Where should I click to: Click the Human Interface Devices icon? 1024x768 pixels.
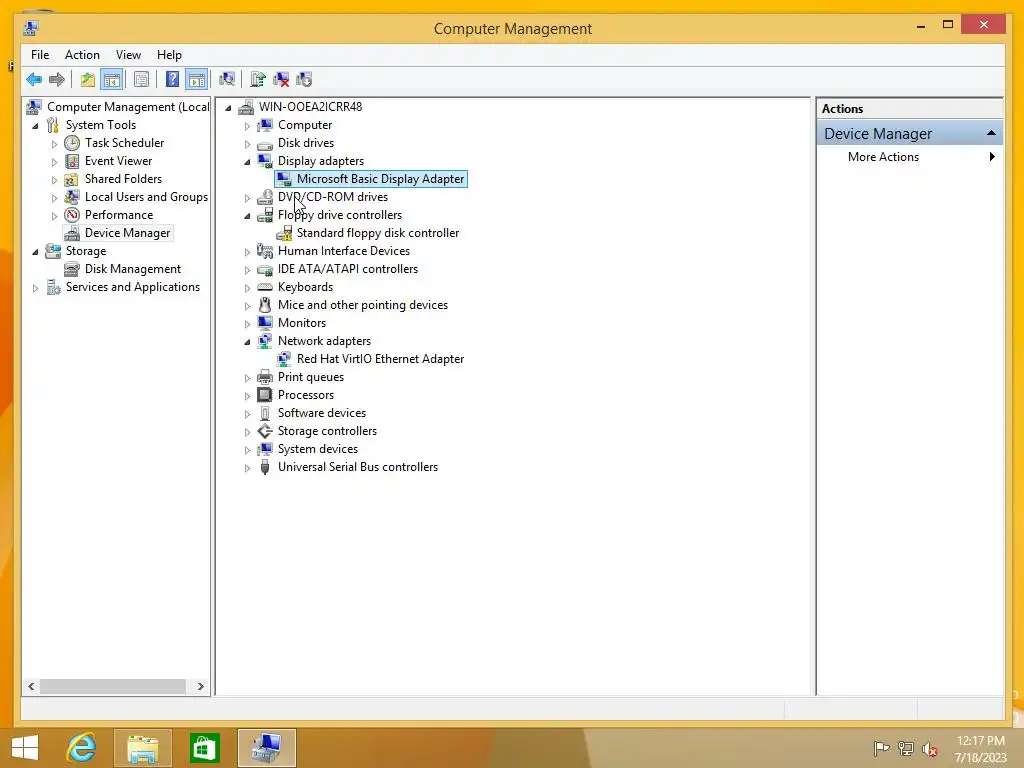pos(265,251)
